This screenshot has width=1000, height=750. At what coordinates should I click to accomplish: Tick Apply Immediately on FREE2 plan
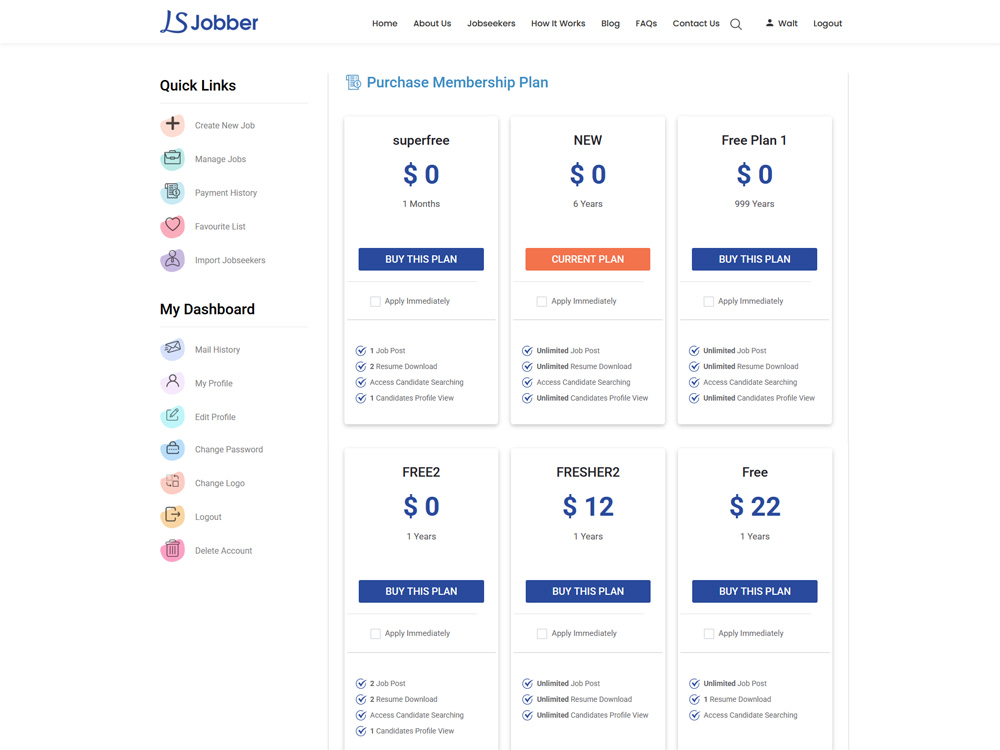click(x=375, y=633)
